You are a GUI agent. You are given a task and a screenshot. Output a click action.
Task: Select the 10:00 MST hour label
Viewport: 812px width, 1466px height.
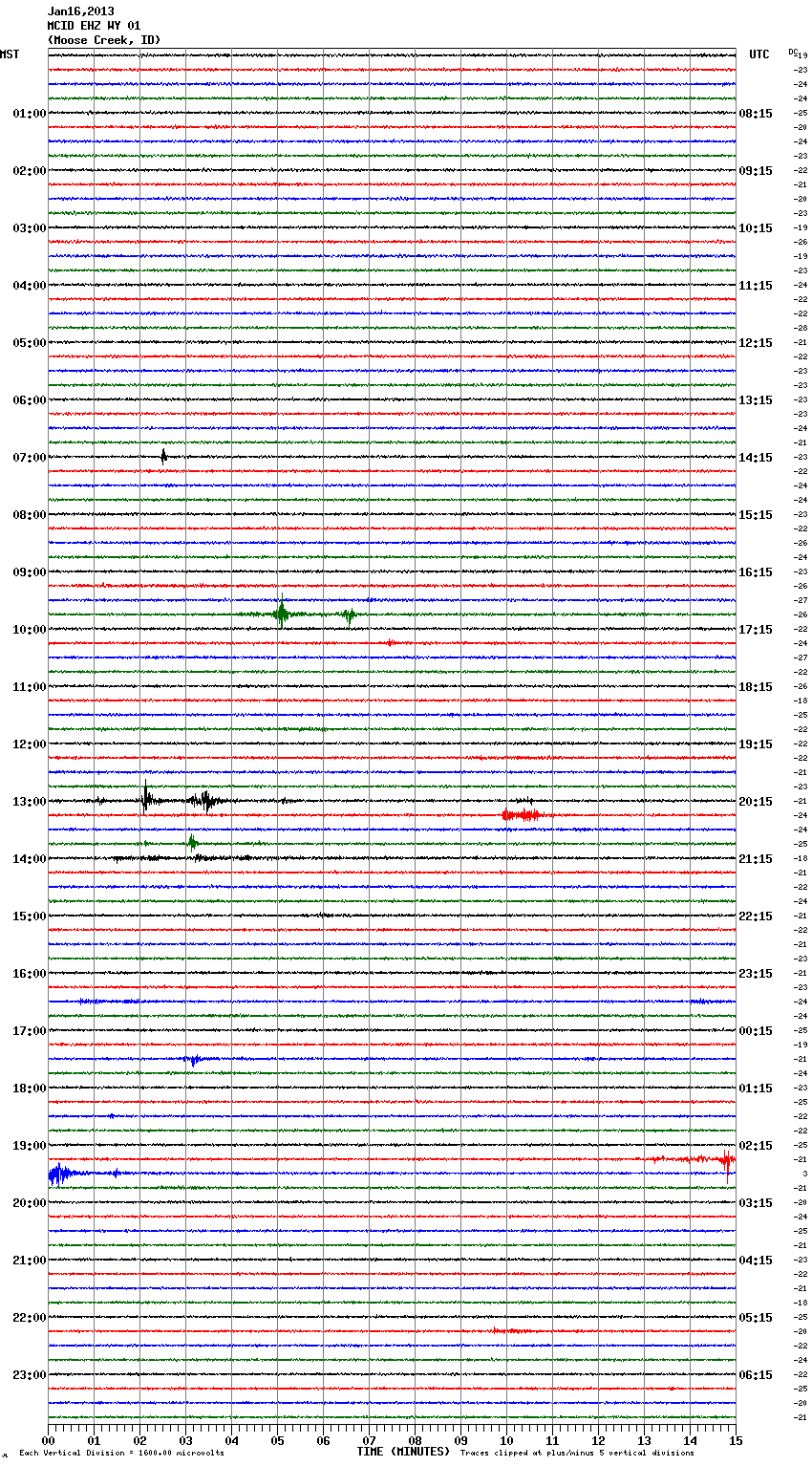pyautogui.click(x=29, y=630)
